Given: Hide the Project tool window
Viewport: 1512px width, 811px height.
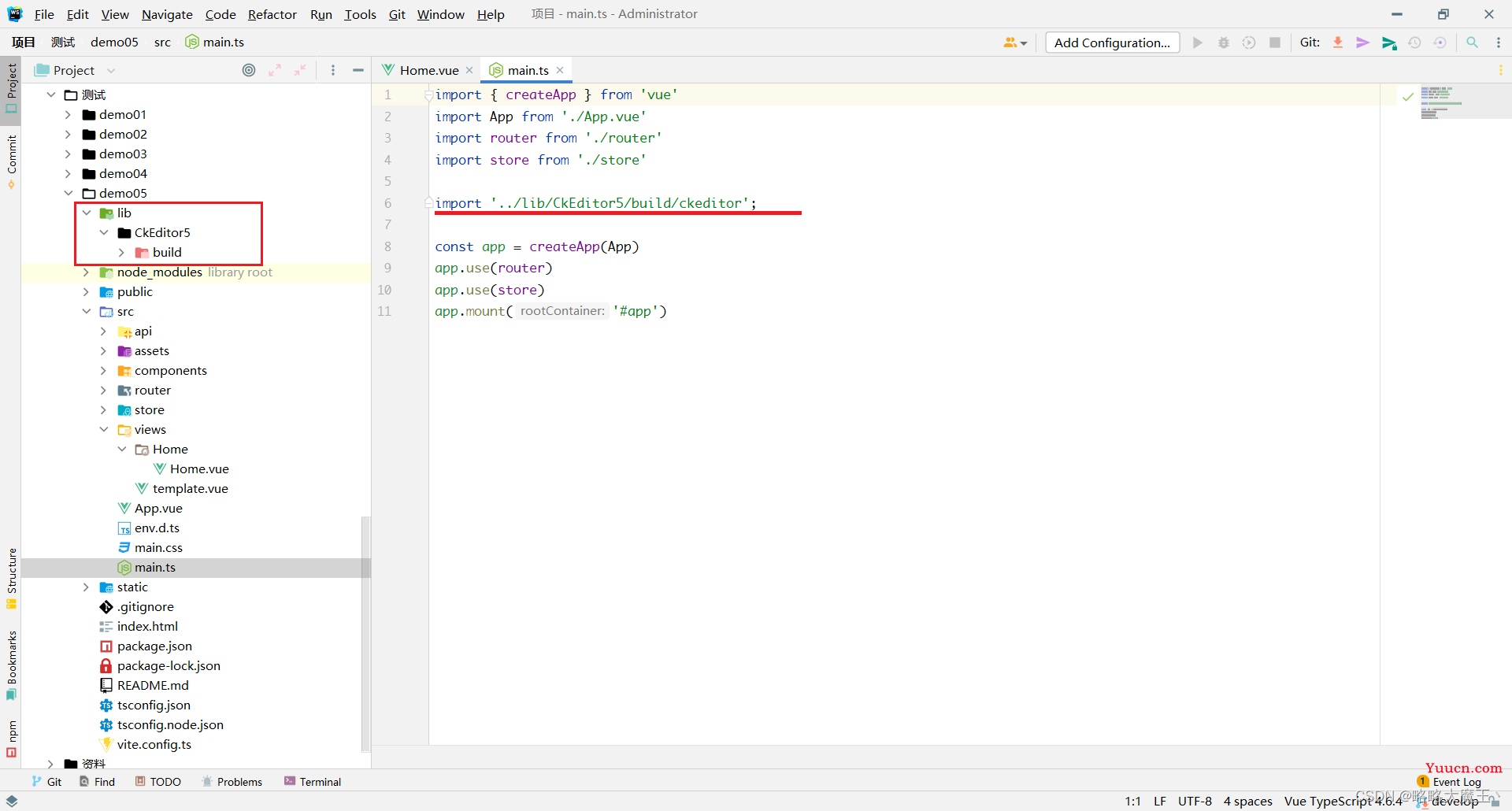Looking at the screenshot, I should [x=358, y=70].
